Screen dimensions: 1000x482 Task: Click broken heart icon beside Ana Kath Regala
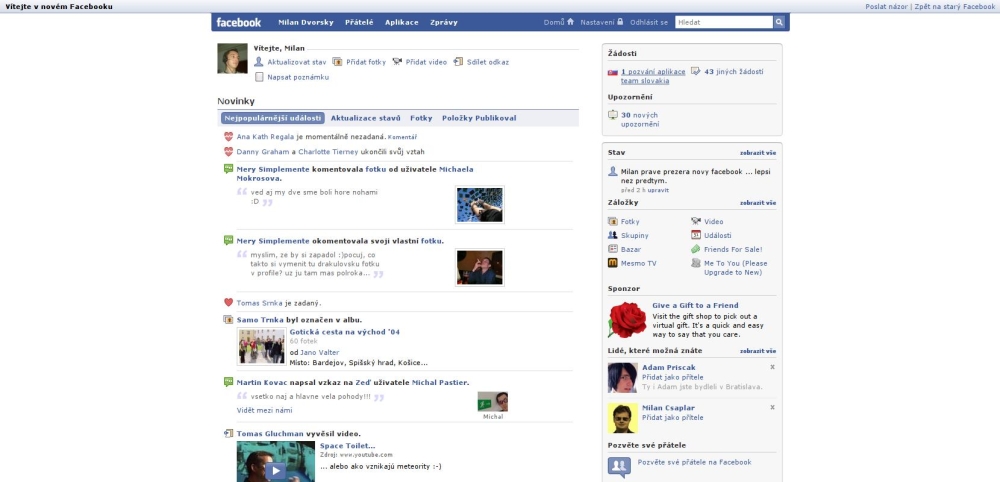[x=228, y=136]
